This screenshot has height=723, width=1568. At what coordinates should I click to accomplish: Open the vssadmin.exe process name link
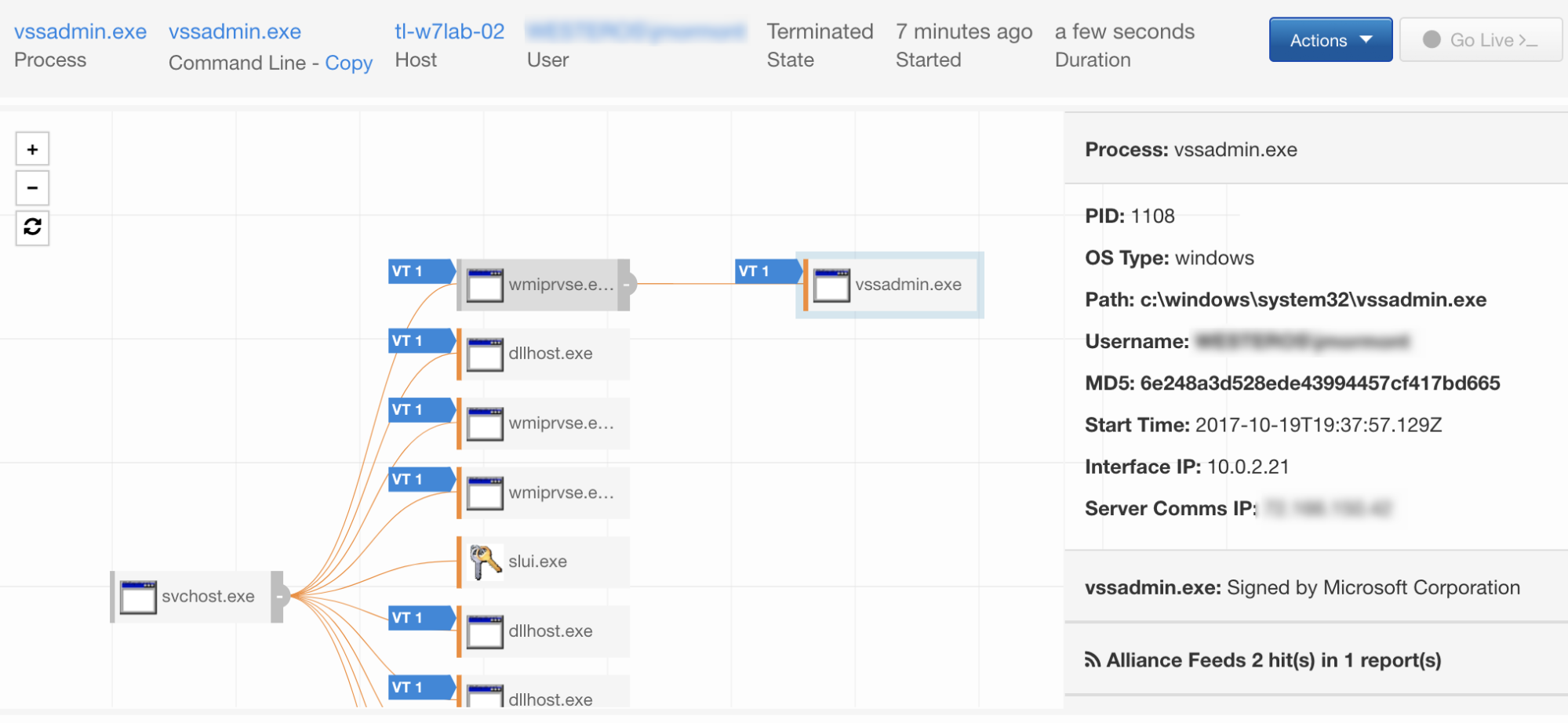80,31
